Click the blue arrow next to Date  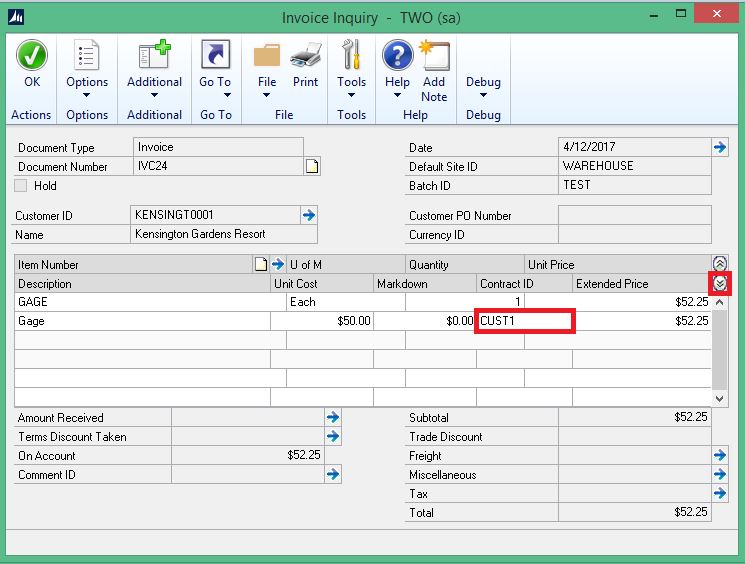coord(720,147)
